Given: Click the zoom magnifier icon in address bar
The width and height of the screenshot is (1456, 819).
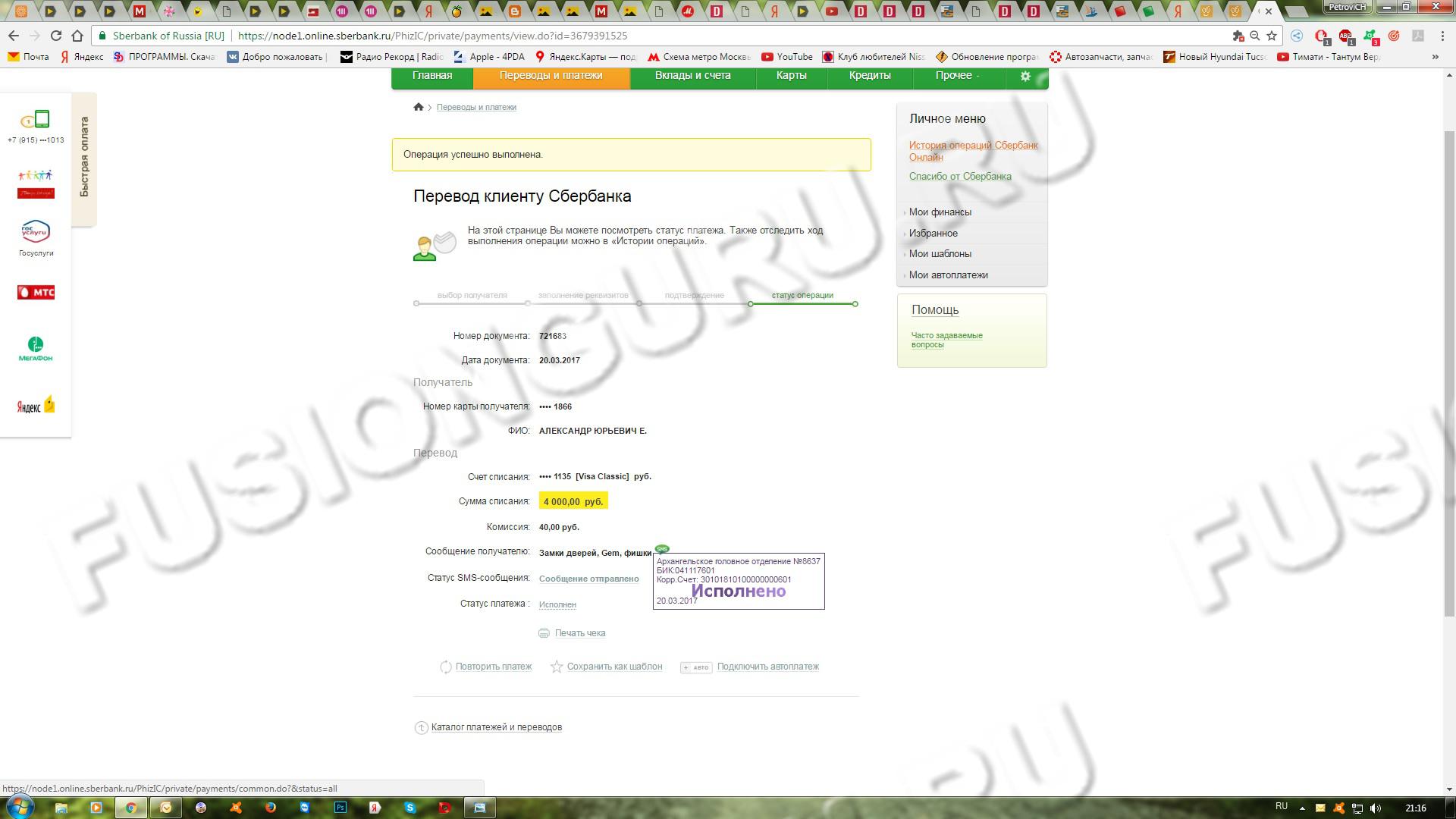Looking at the screenshot, I should 1255,36.
